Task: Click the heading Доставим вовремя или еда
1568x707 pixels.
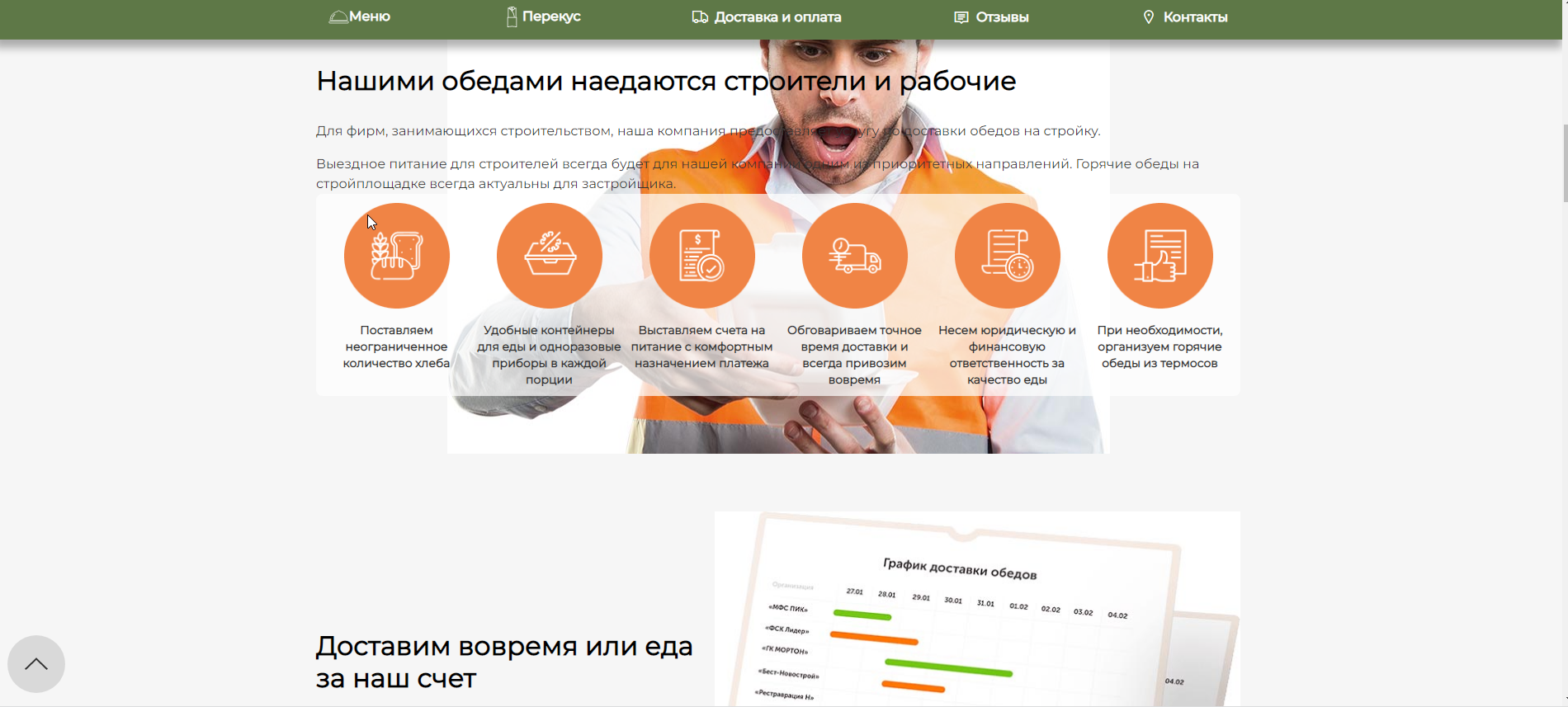Action: point(503,662)
